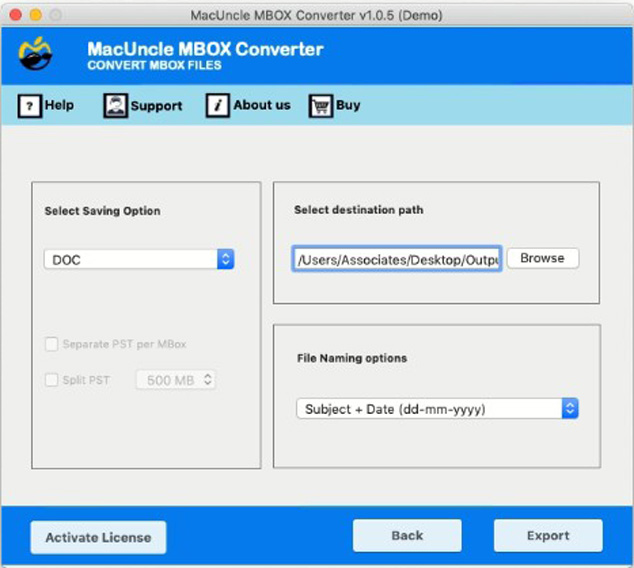This screenshot has width=634, height=568.
Task: Click the Buy shopping cart icon
Action: pos(321,106)
